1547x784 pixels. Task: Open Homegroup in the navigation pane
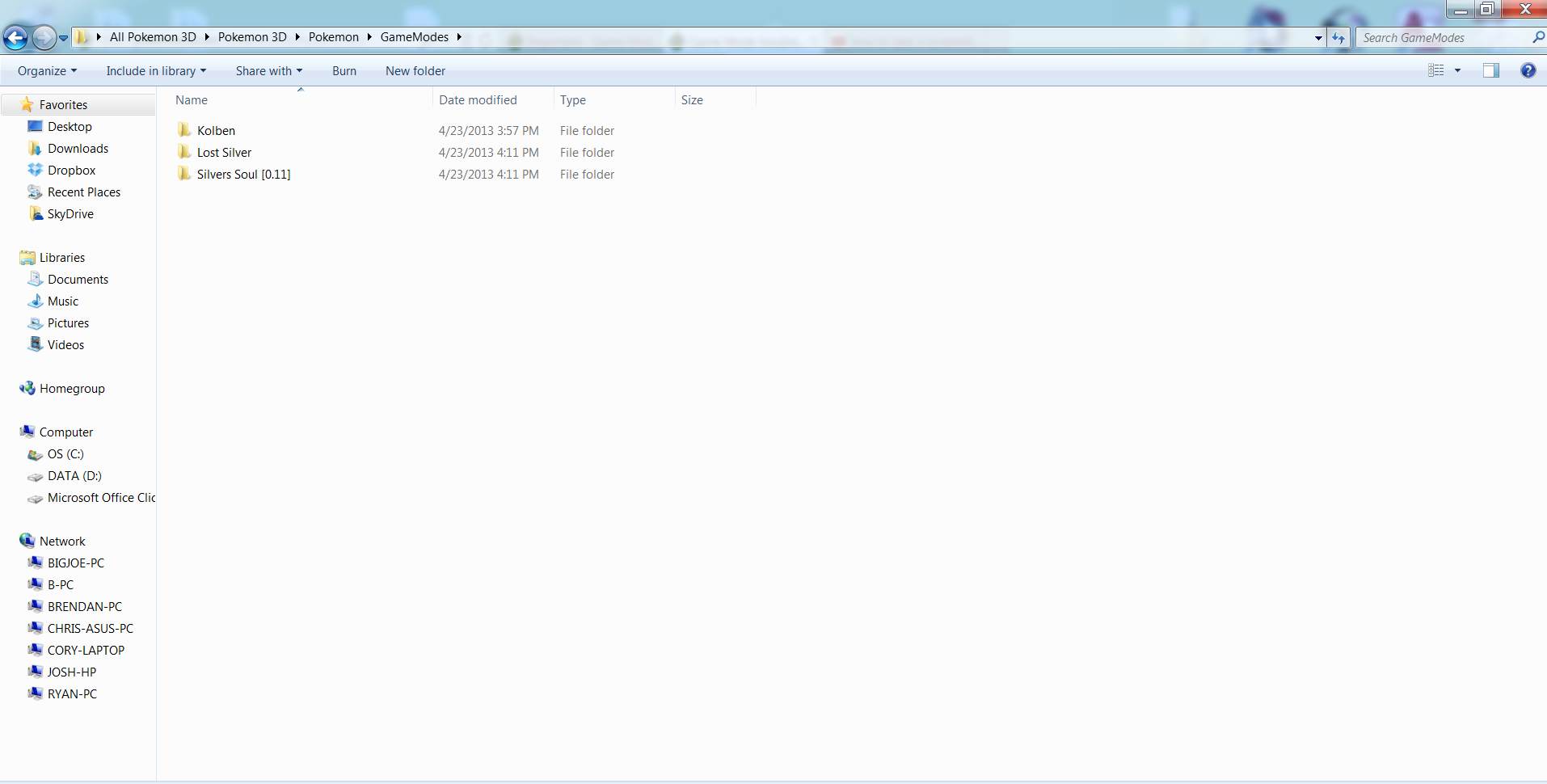[72, 389]
